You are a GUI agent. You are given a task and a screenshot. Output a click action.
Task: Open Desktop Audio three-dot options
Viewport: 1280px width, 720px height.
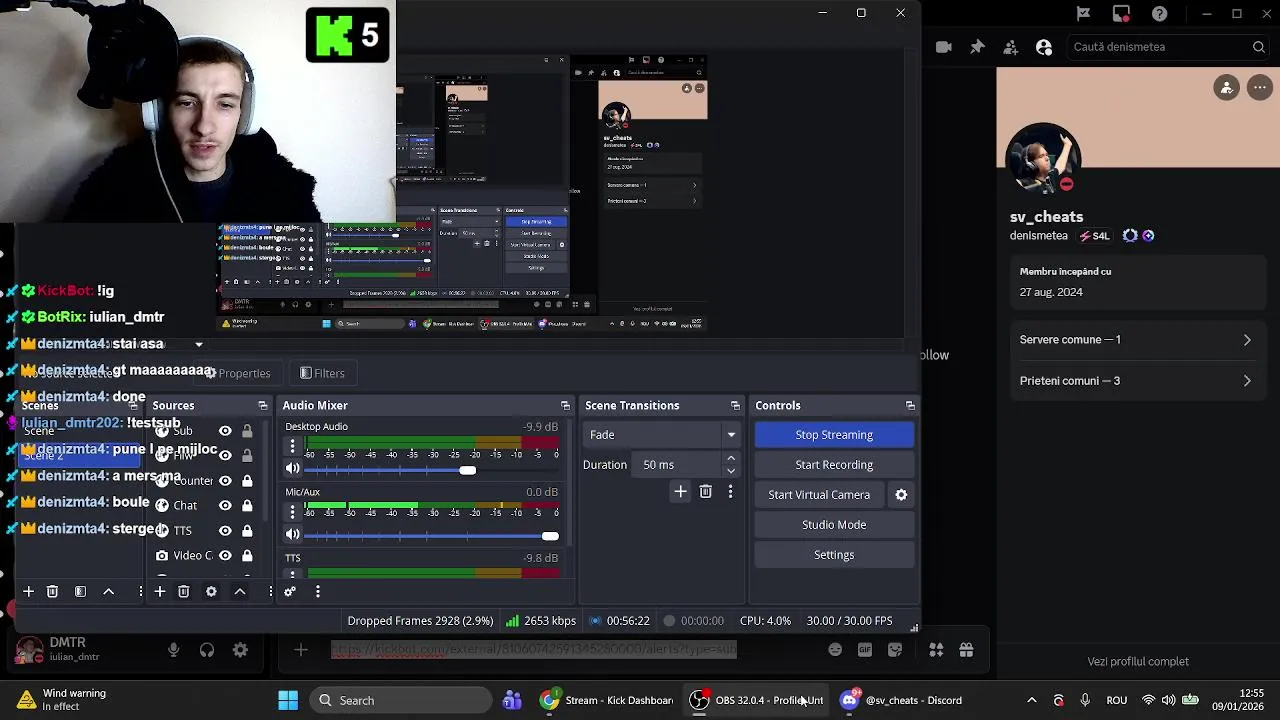(x=292, y=447)
